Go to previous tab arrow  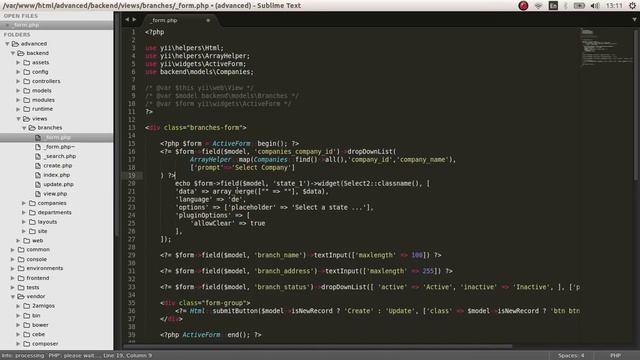pyautogui.click(x=127, y=19)
